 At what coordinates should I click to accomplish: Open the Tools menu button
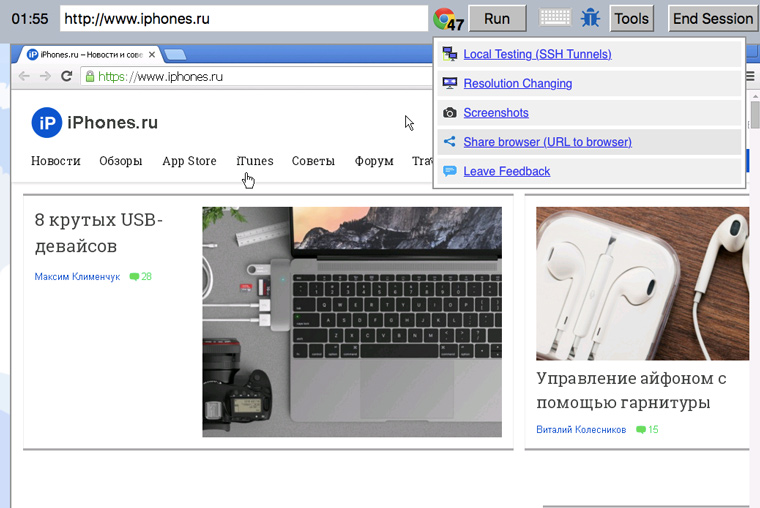[x=631, y=18]
